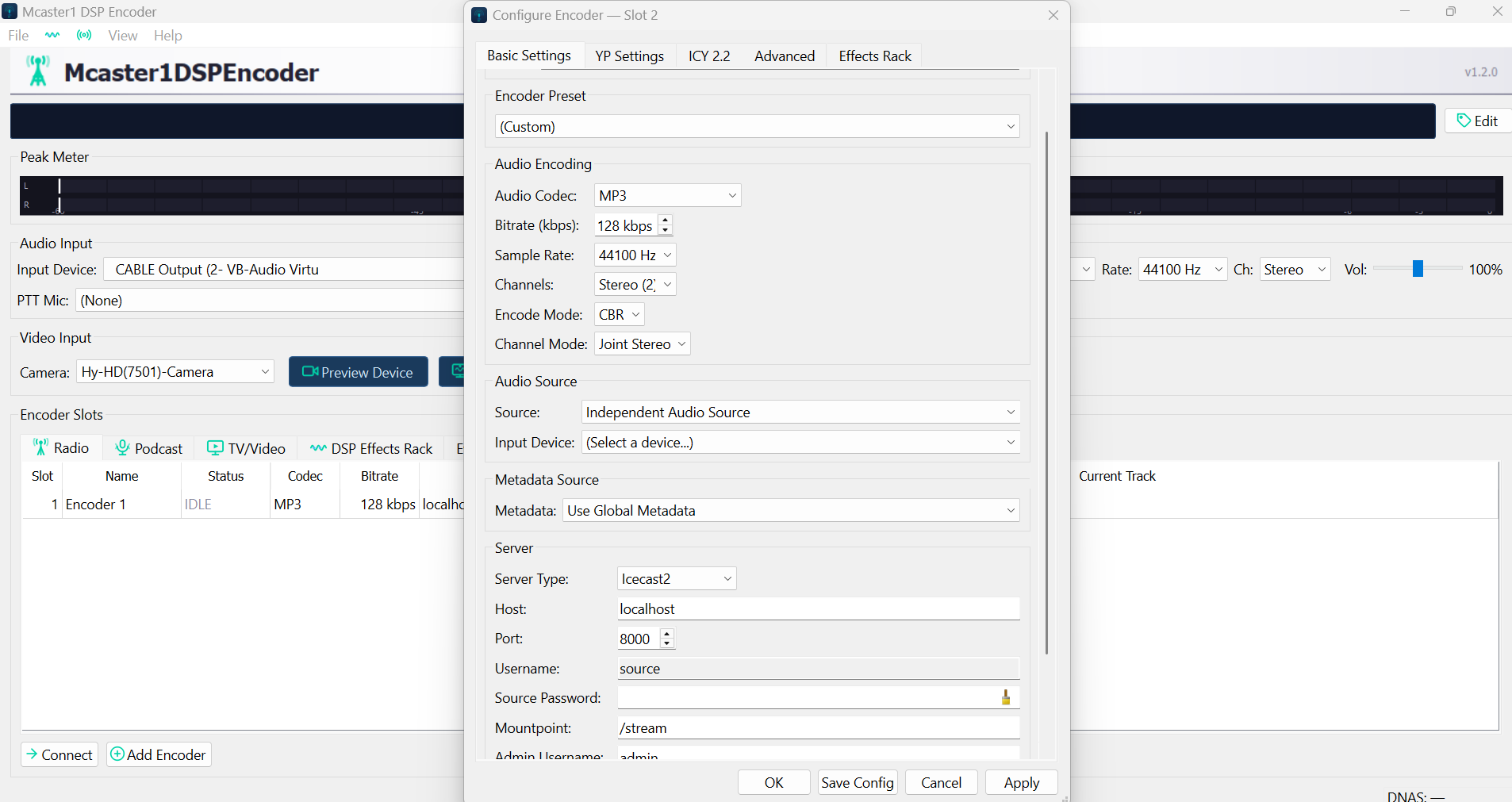Click the broadcast signal icon in the menu bar
The width and height of the screenshot is (1512, 802).
coord(83,35)
